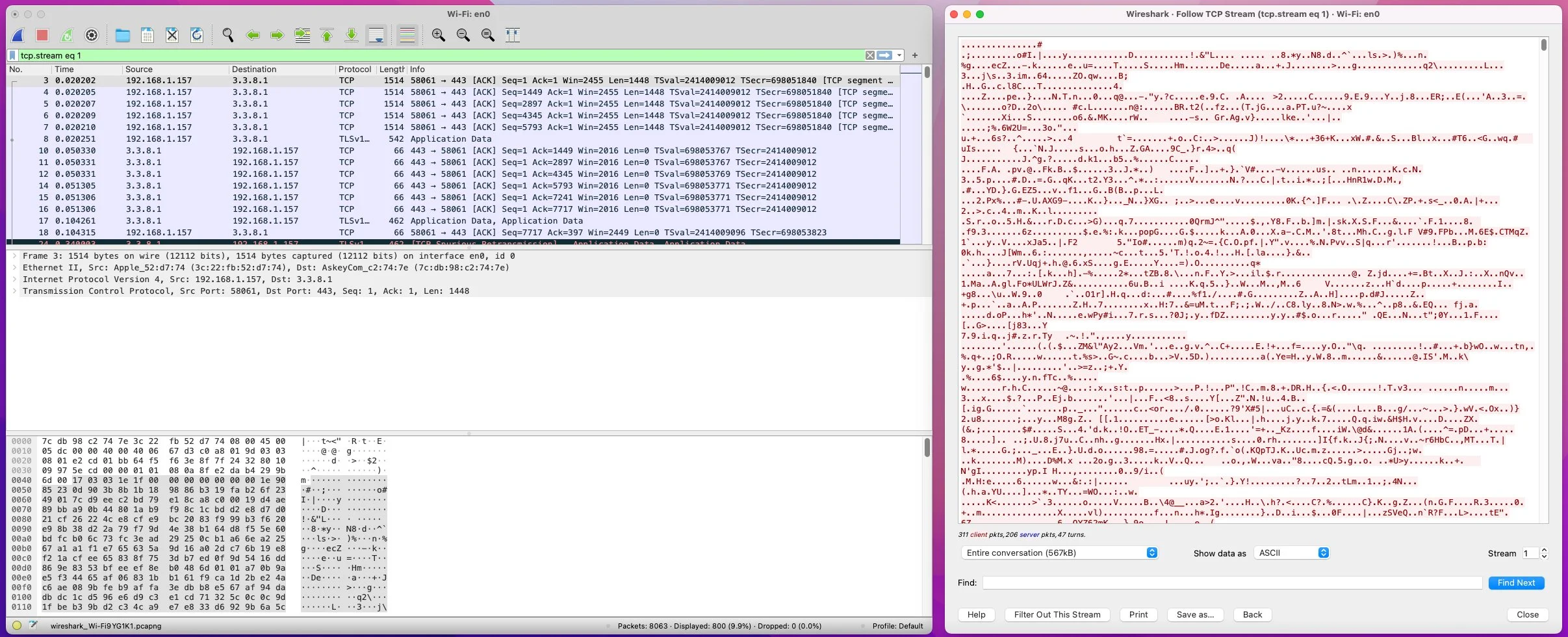
Task: Go to the last packet
Action: (x=352, y=34)
